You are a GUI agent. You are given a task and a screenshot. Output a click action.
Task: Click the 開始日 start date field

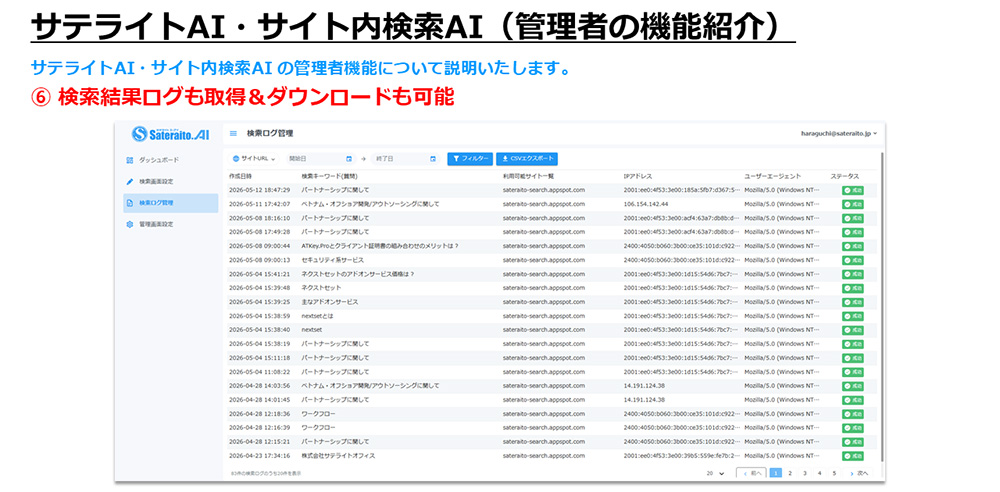coord(319,158)
